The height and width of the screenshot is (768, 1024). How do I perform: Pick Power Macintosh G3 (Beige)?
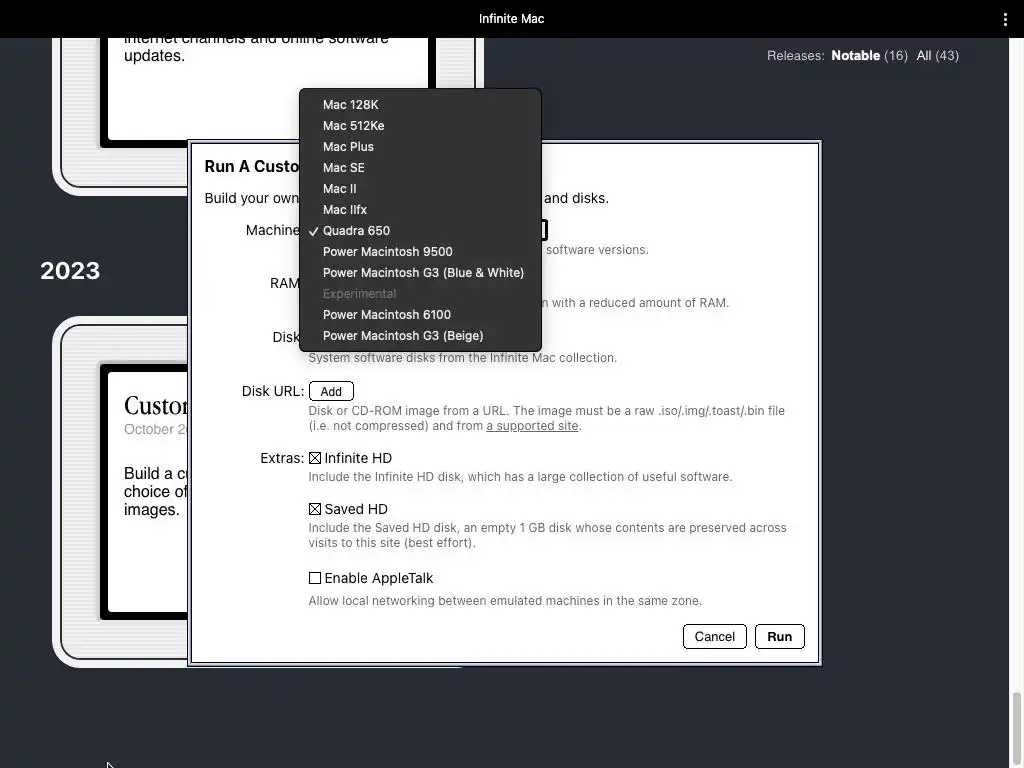point(420,336)
